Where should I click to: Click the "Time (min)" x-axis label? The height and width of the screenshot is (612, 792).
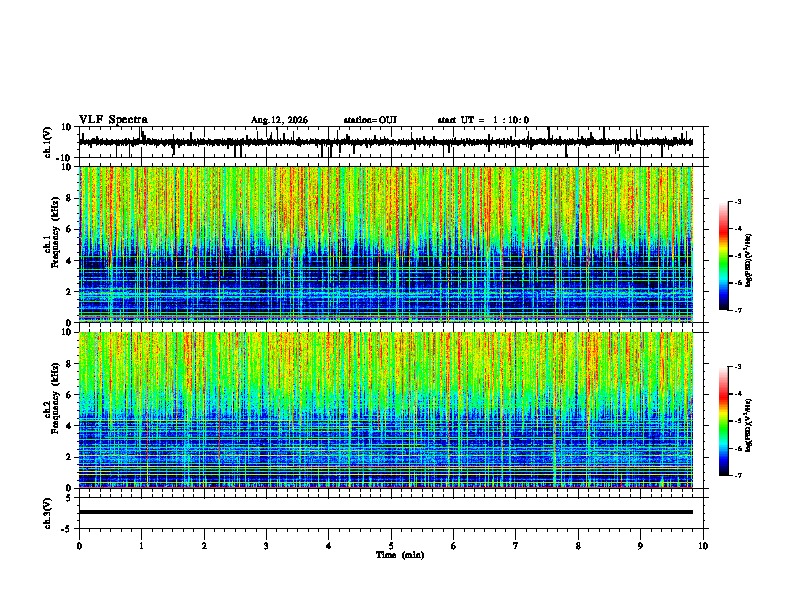click(x=400, y=555)
